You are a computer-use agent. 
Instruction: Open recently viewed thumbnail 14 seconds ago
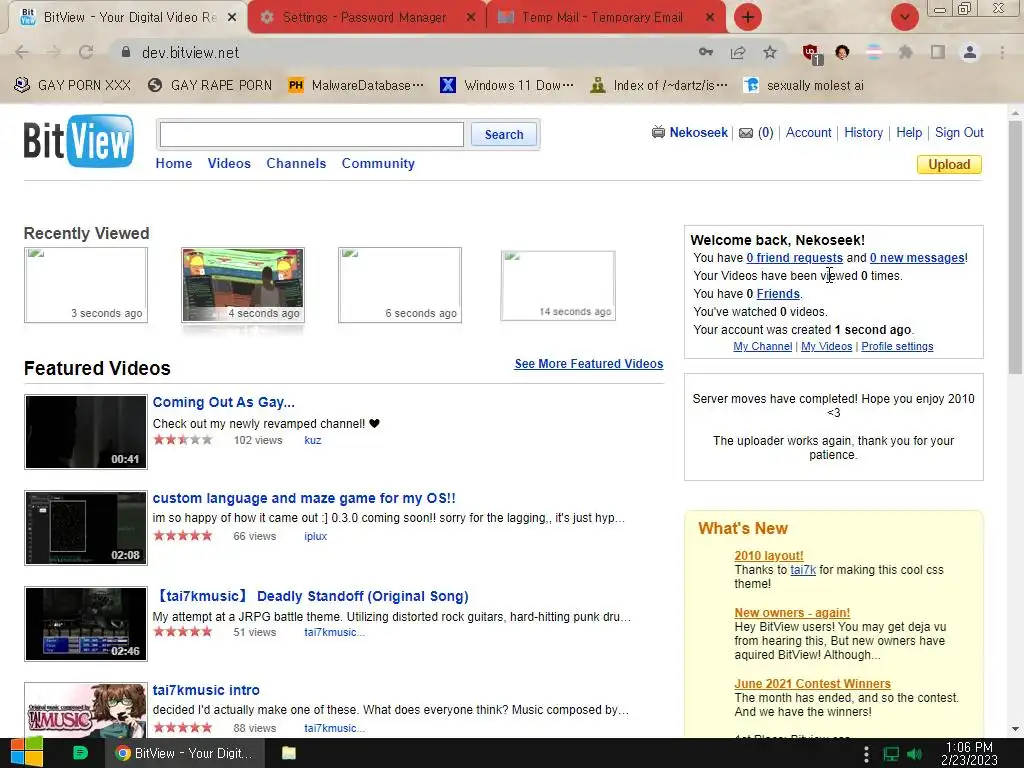(558, 285)
